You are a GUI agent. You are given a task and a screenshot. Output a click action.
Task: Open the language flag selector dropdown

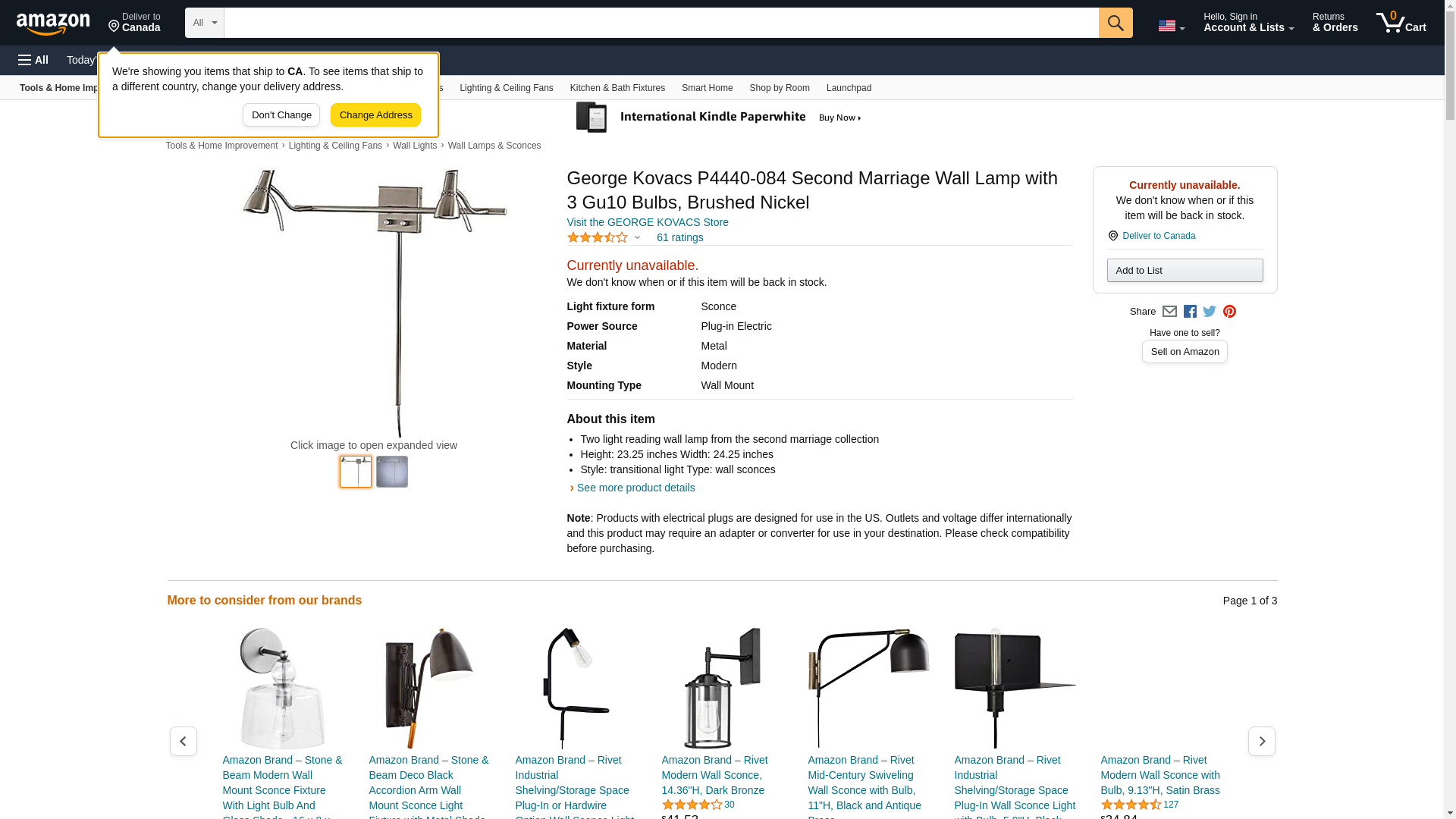pos(1171,26)
